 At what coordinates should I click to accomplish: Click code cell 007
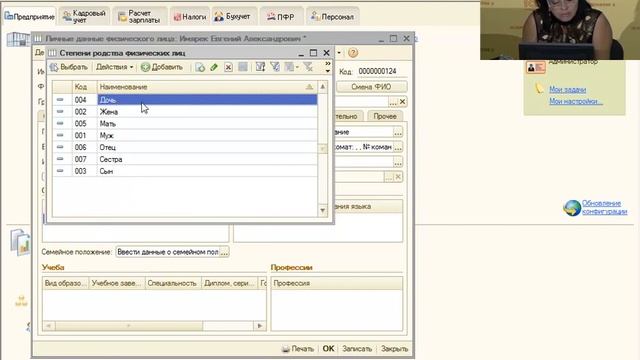[84, 159]
